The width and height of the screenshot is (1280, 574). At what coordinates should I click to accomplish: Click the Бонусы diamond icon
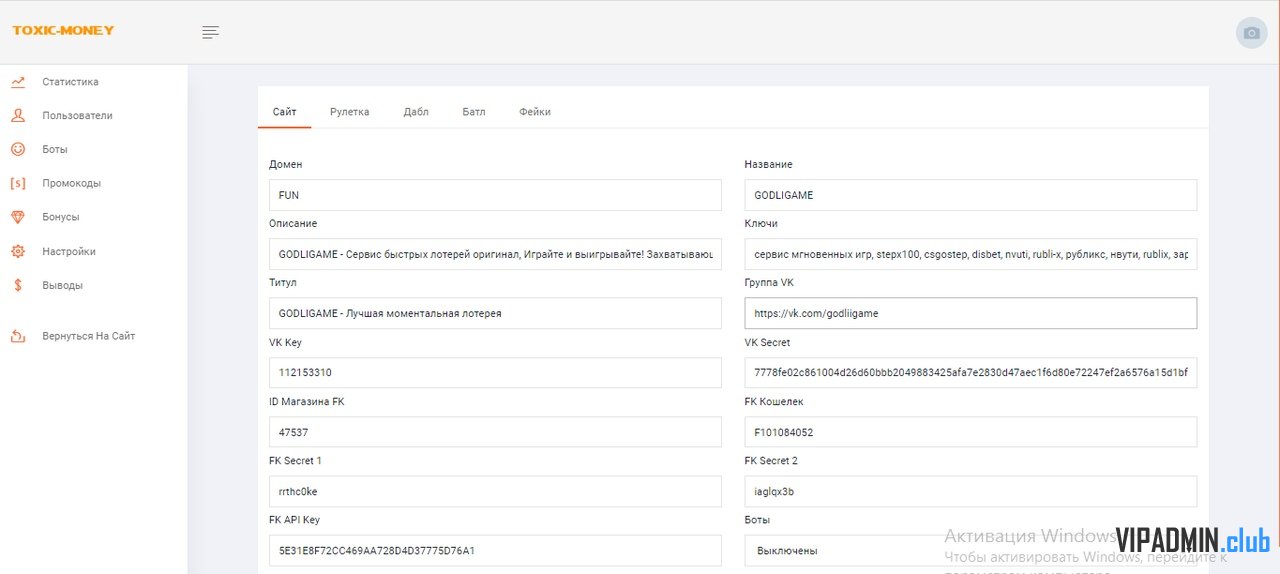[18, 217]
